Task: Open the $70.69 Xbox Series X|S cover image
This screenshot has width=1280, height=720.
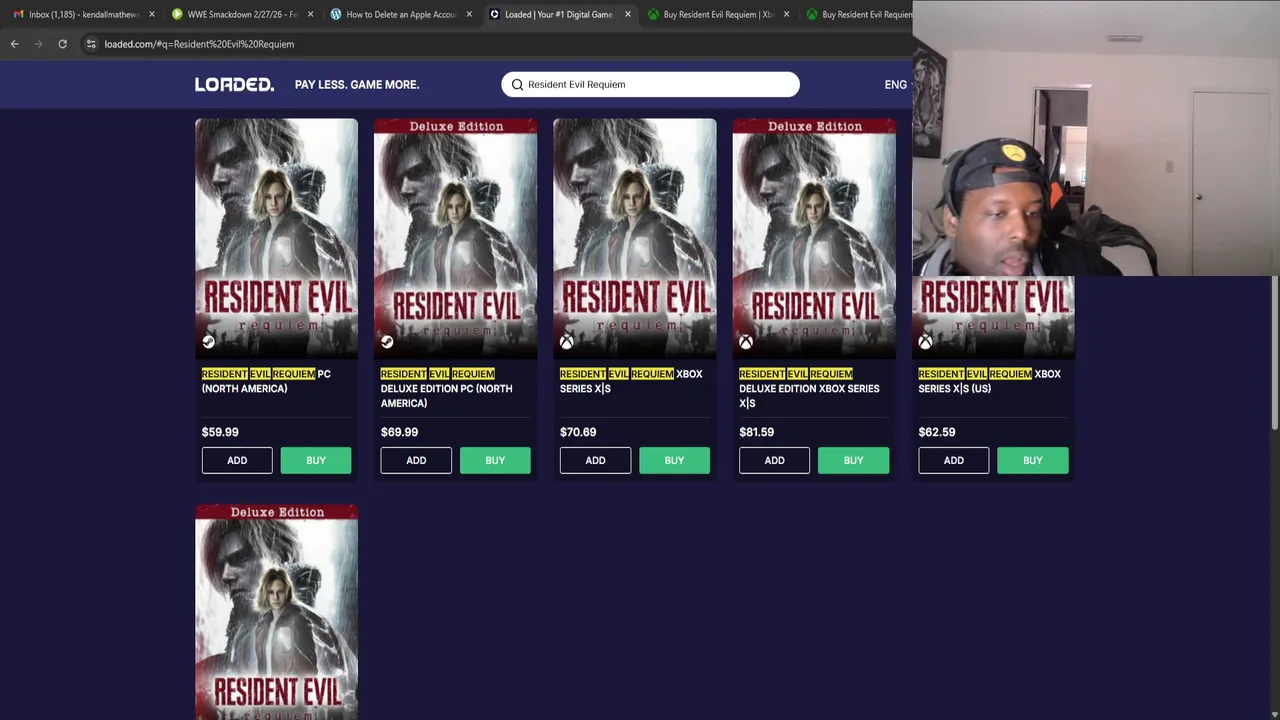Action: (x=634, y=238)
